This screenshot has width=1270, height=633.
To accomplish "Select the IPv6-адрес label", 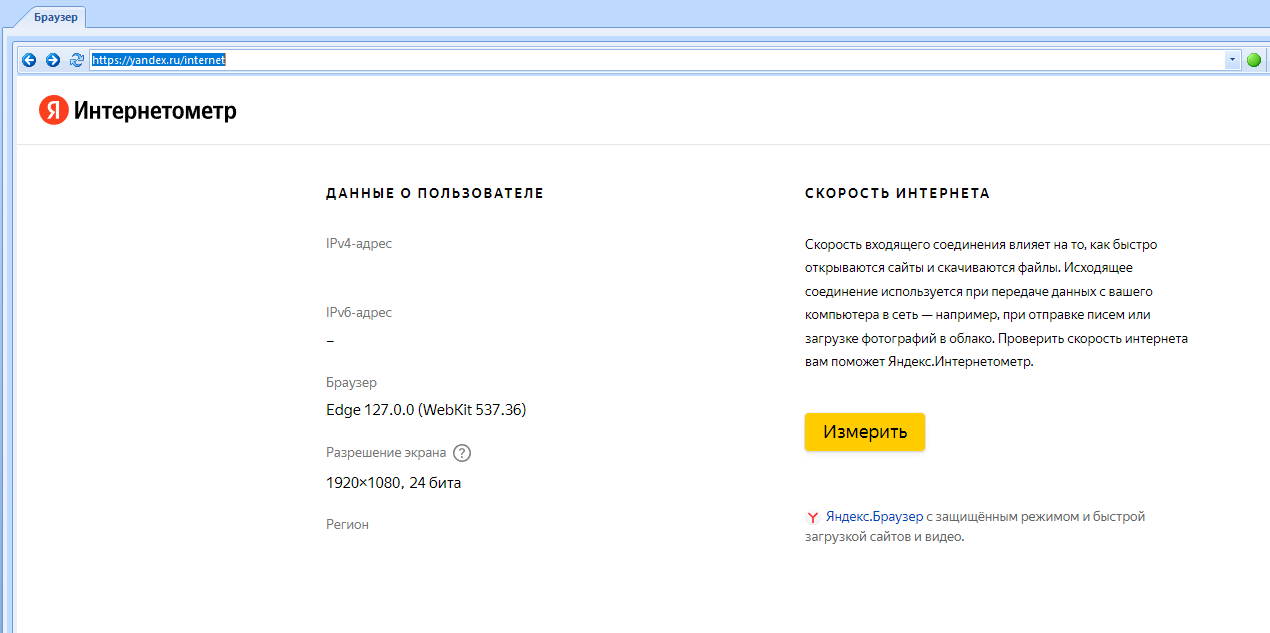I will pyautogui.click(x=359, y=313).
